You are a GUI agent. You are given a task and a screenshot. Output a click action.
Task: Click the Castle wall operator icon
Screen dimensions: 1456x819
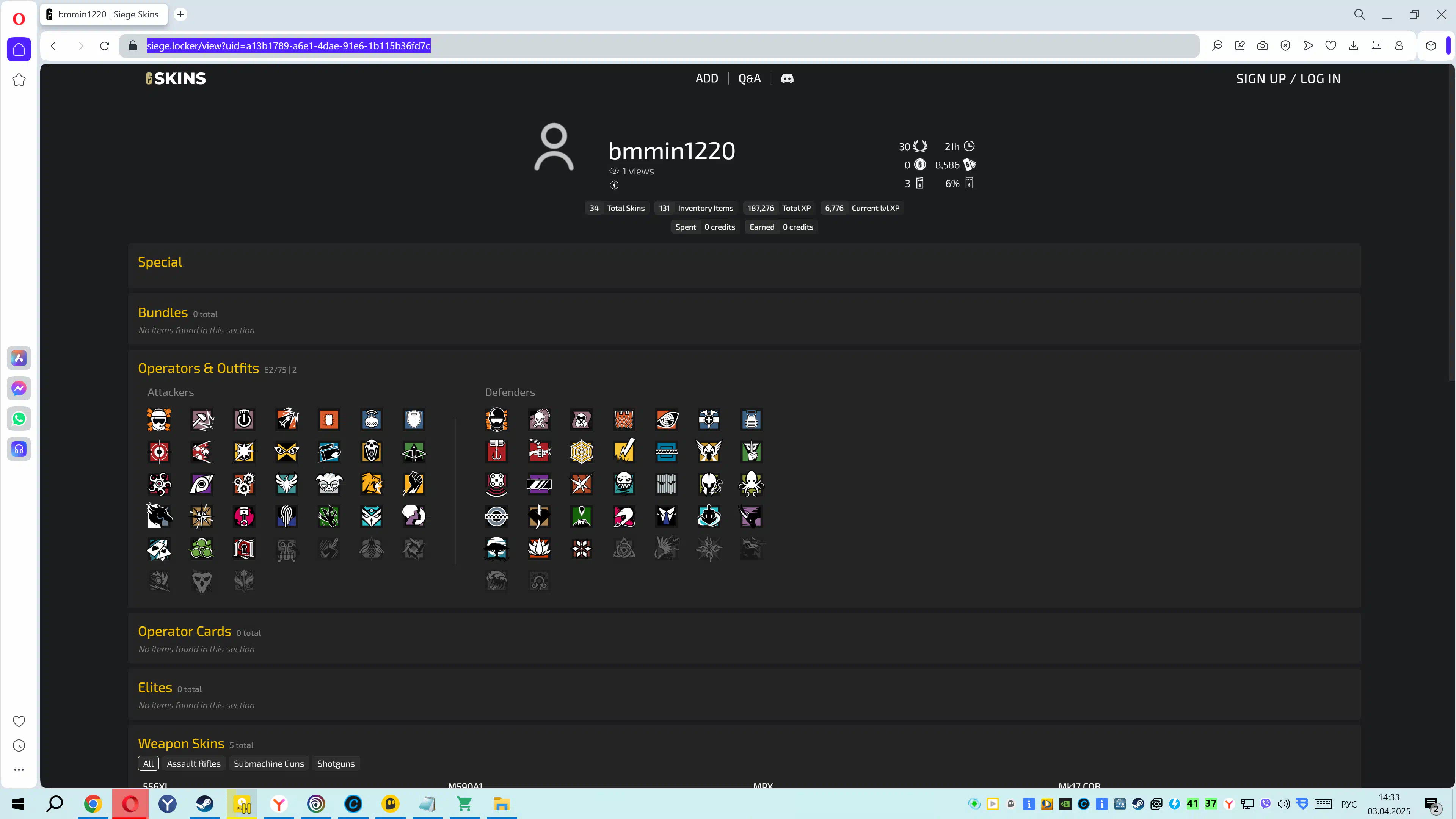point(624,419)
